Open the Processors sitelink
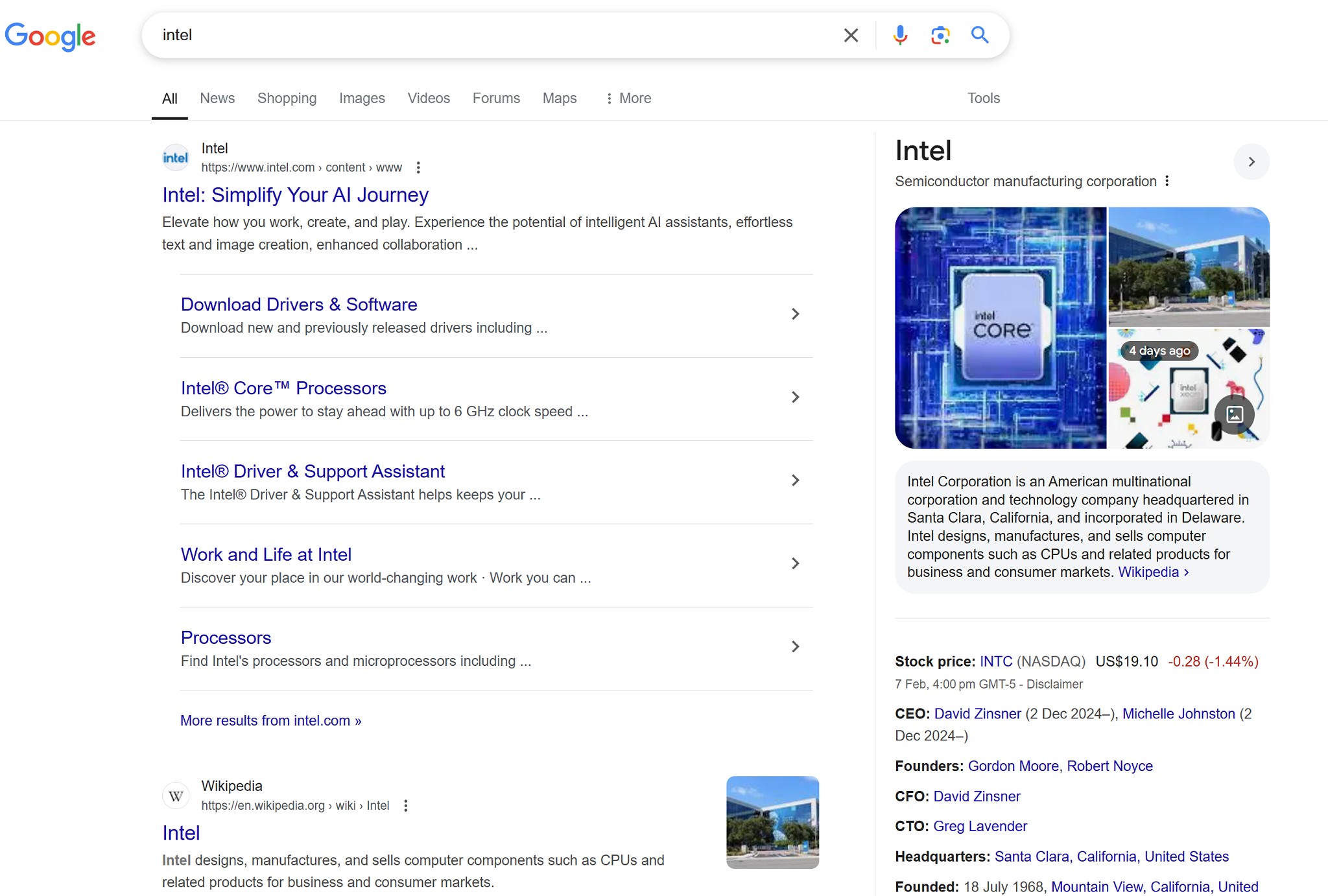Screen dimensions: 1328x896 point(226,637)
